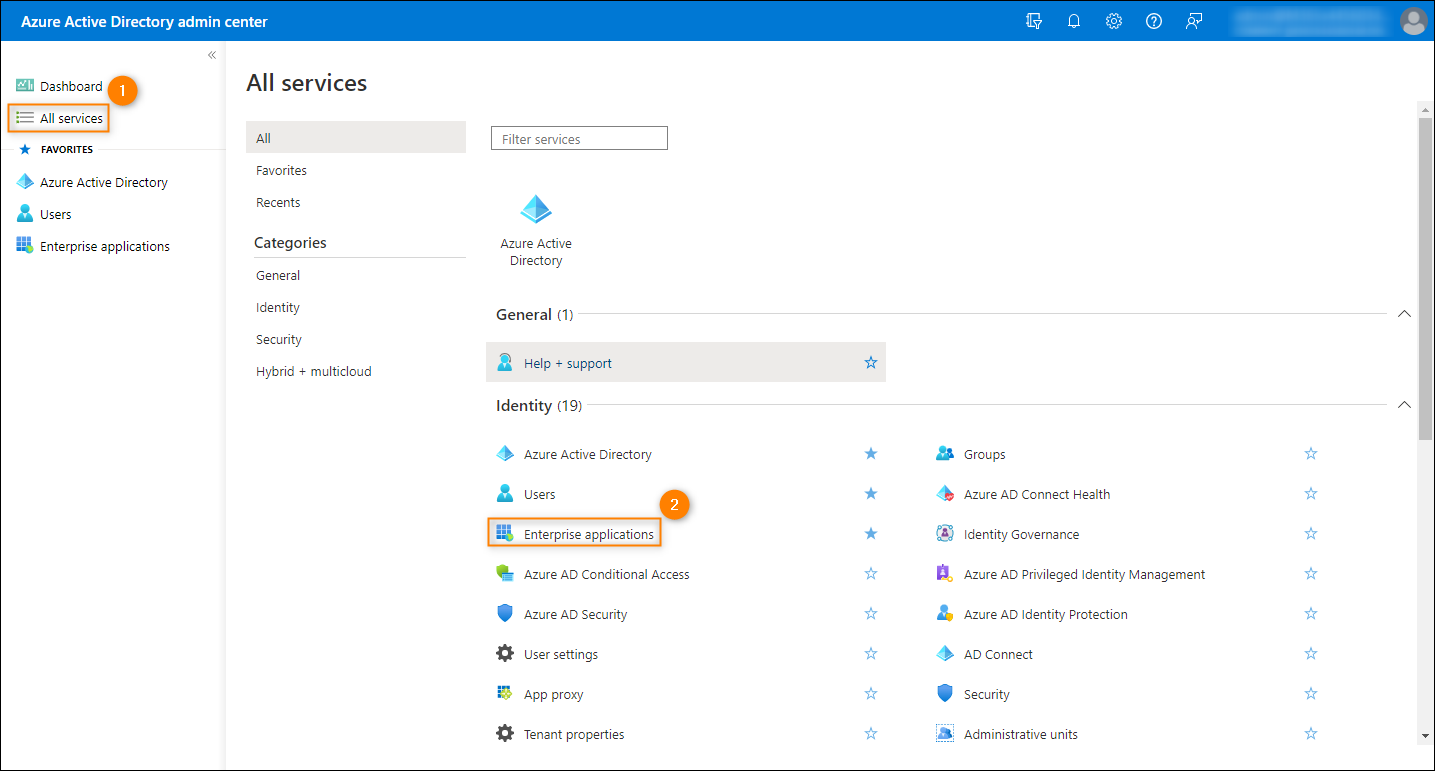1435x771 pixels.
Task: Open the notifications bell
Action: pyautogui.click(x=1074, y=21)
